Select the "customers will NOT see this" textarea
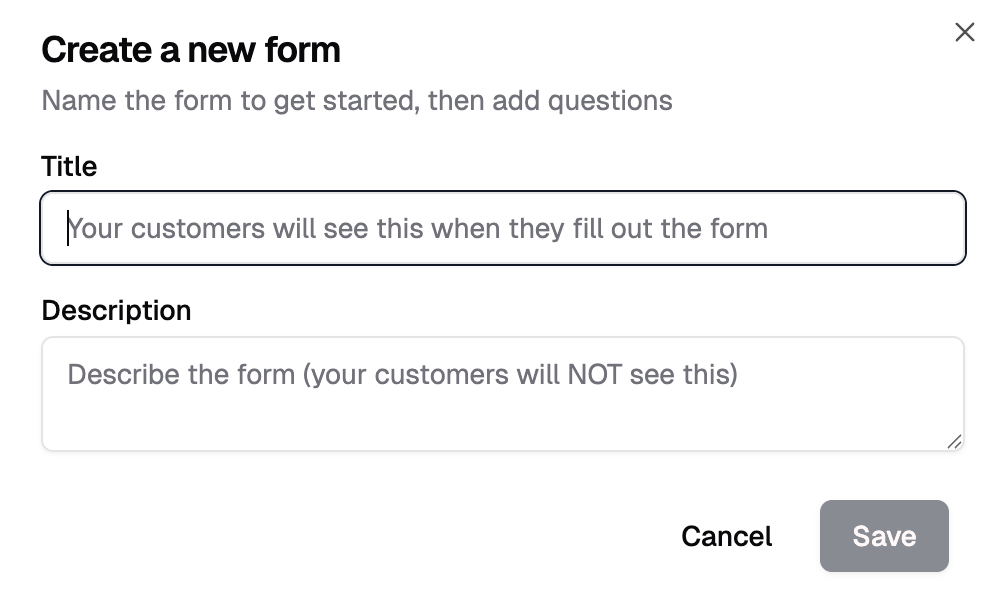 click(502, 393)
